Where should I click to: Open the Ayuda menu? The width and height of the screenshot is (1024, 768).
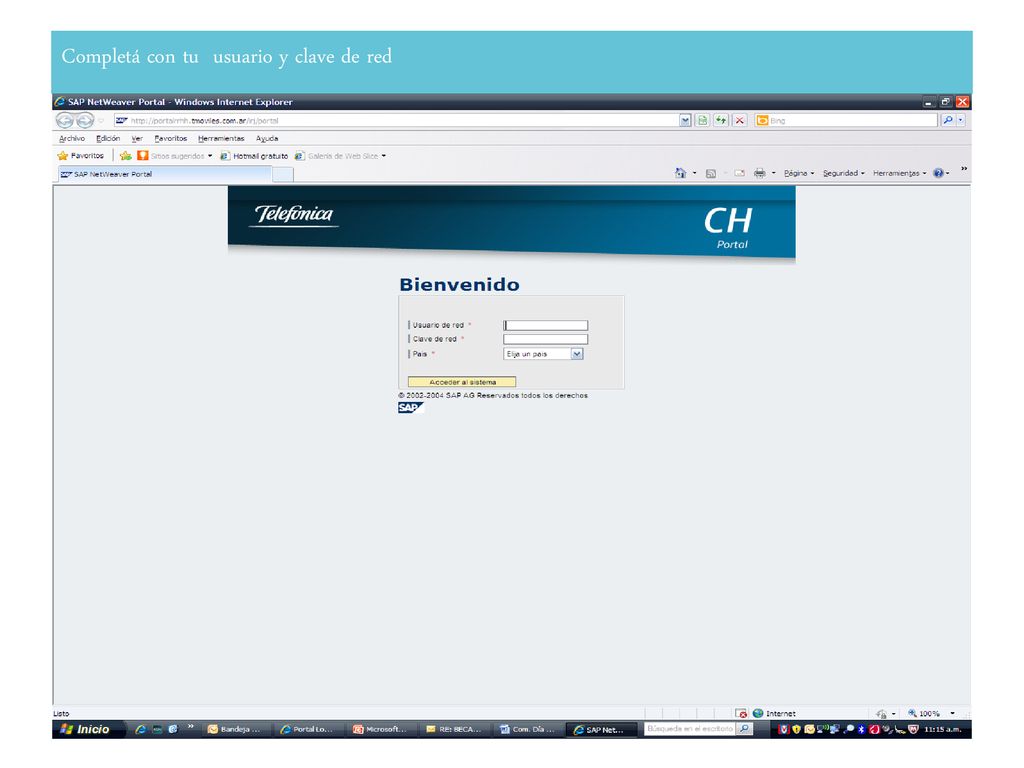click(x=267, y=138)
